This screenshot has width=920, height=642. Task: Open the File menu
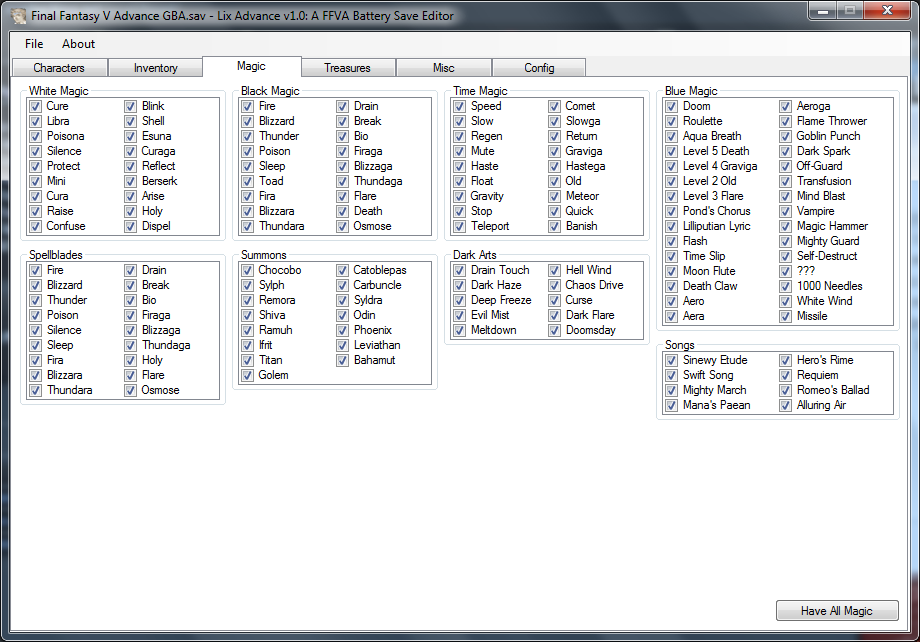[33, 44]
